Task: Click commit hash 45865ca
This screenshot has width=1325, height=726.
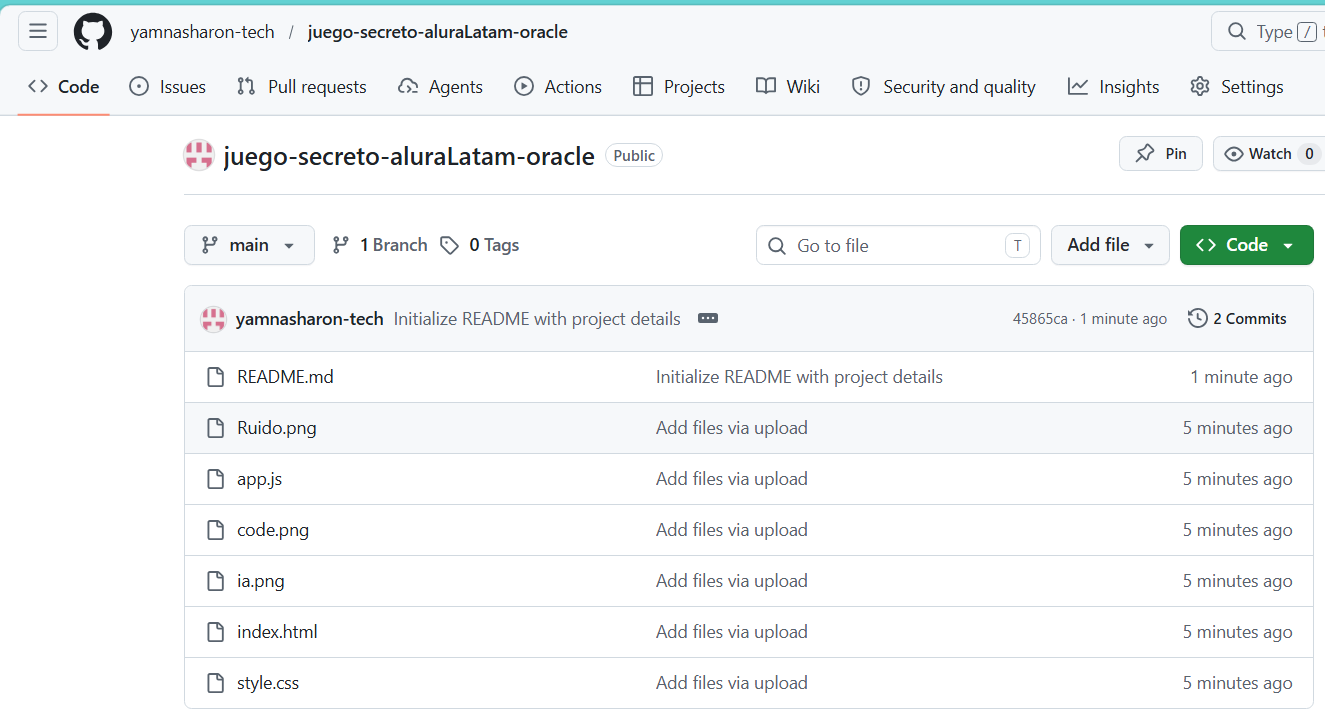Action: (x=1040, y=319)
